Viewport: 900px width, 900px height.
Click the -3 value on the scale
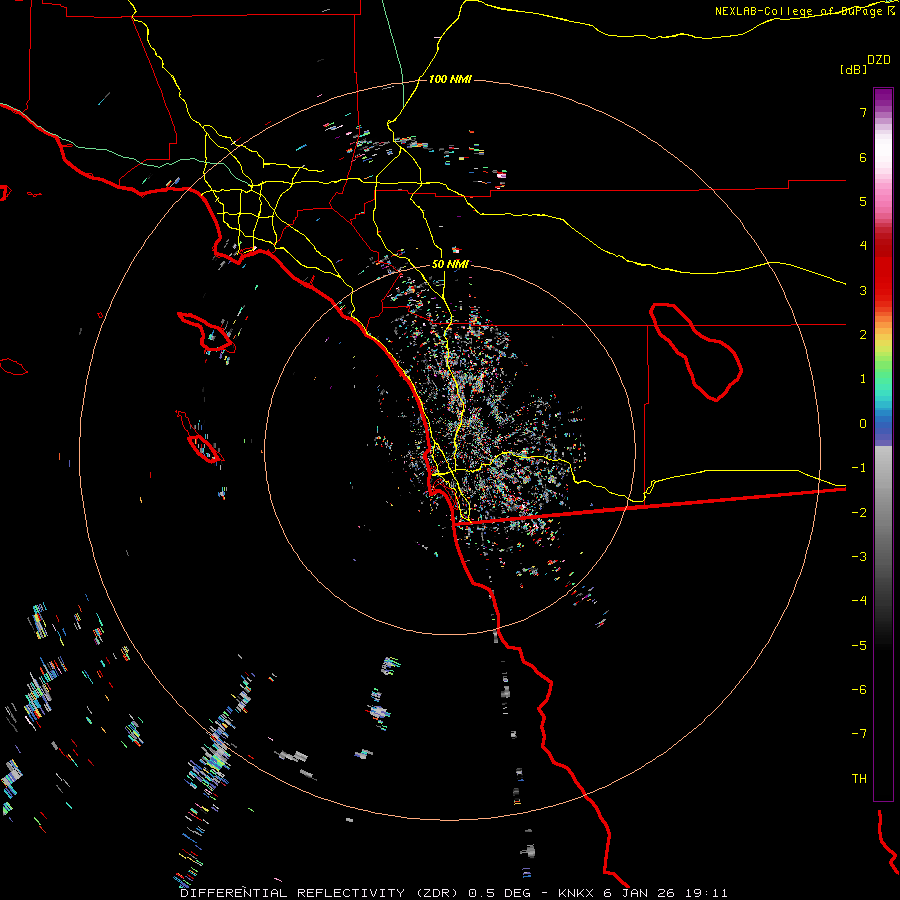pyautogui.click(x=859, y=557)
